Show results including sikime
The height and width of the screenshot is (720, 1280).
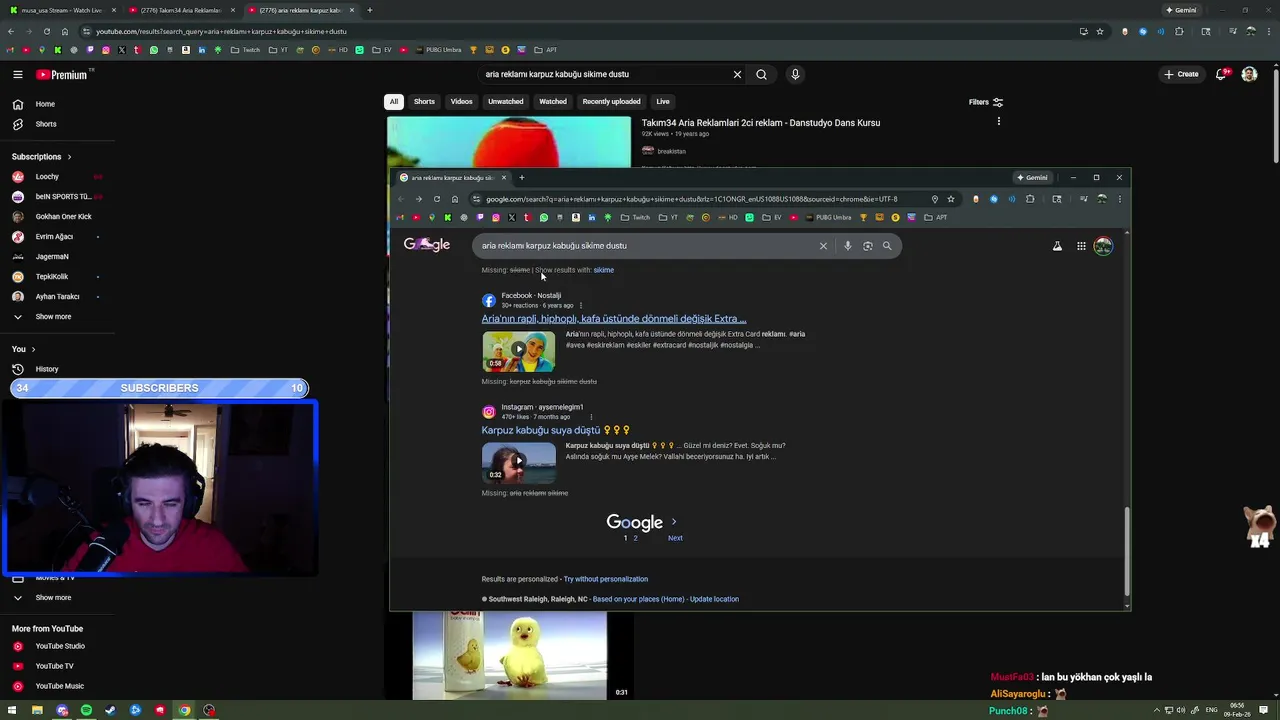(x=603, y=270)
